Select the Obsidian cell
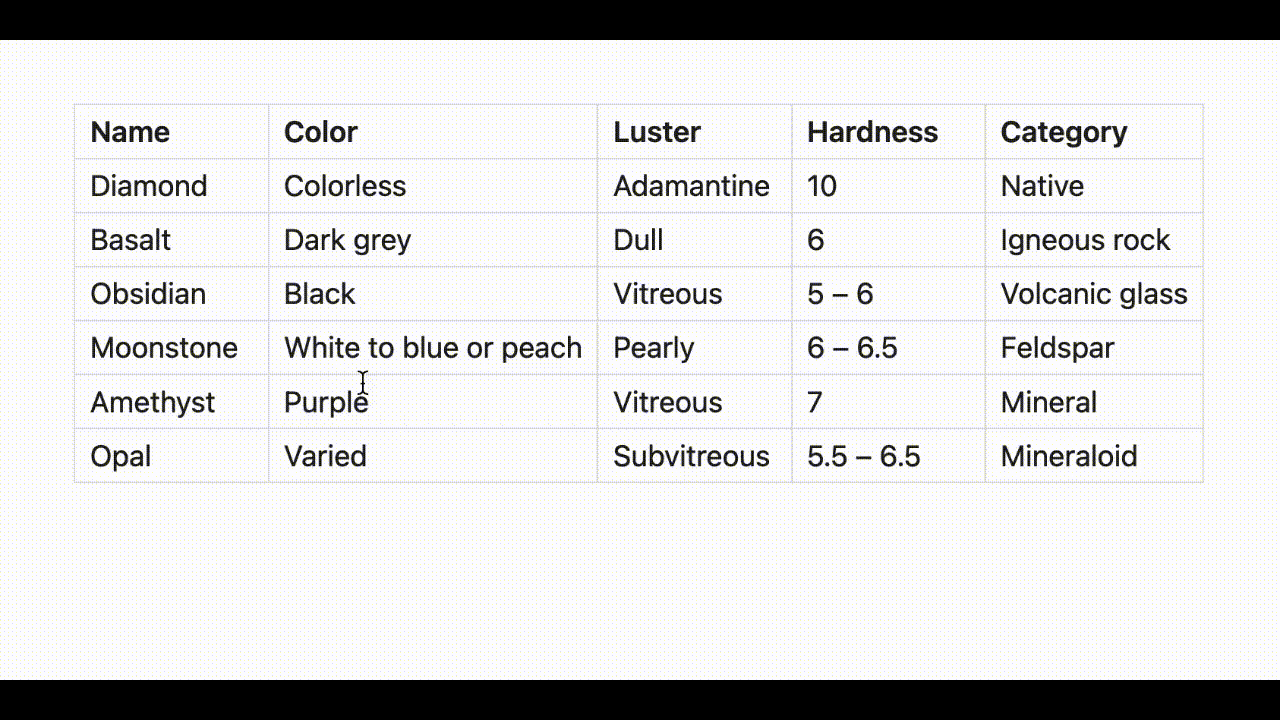This screenshot has height=720, width=1280. [148, 294]
